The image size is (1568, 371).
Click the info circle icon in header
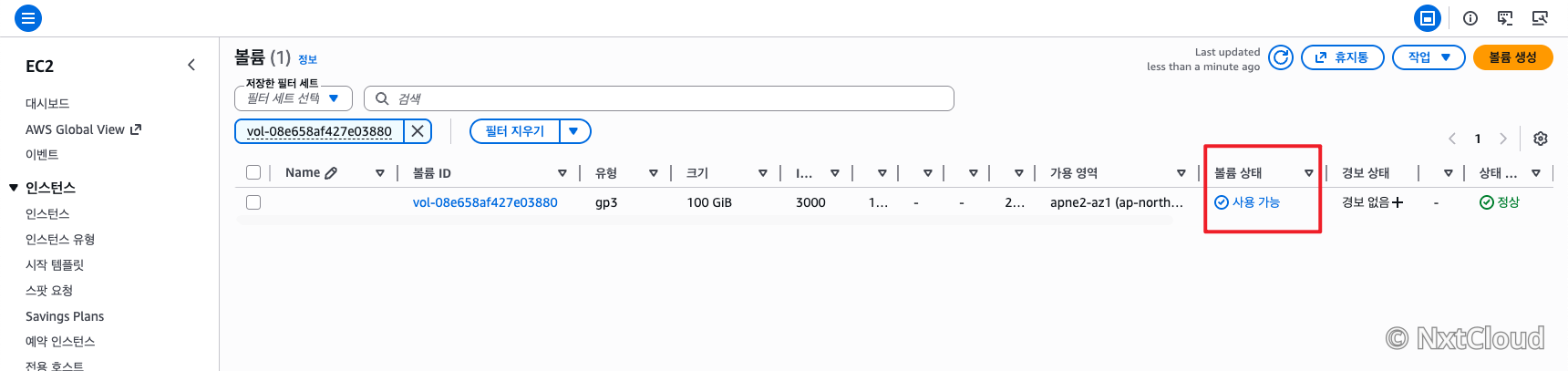coord(1470,18)
